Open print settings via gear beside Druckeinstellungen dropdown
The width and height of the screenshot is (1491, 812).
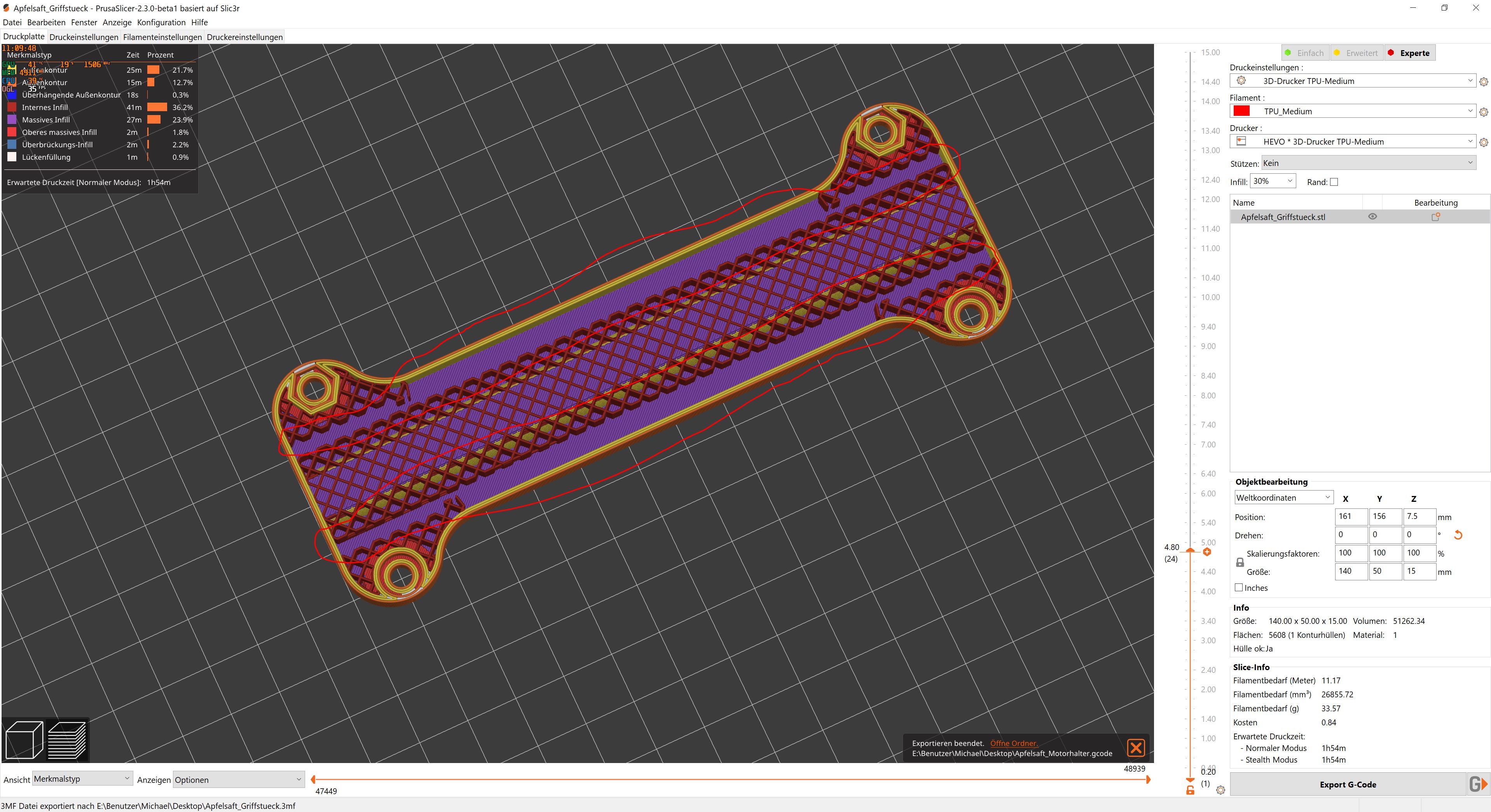[x=1484, y=82]
